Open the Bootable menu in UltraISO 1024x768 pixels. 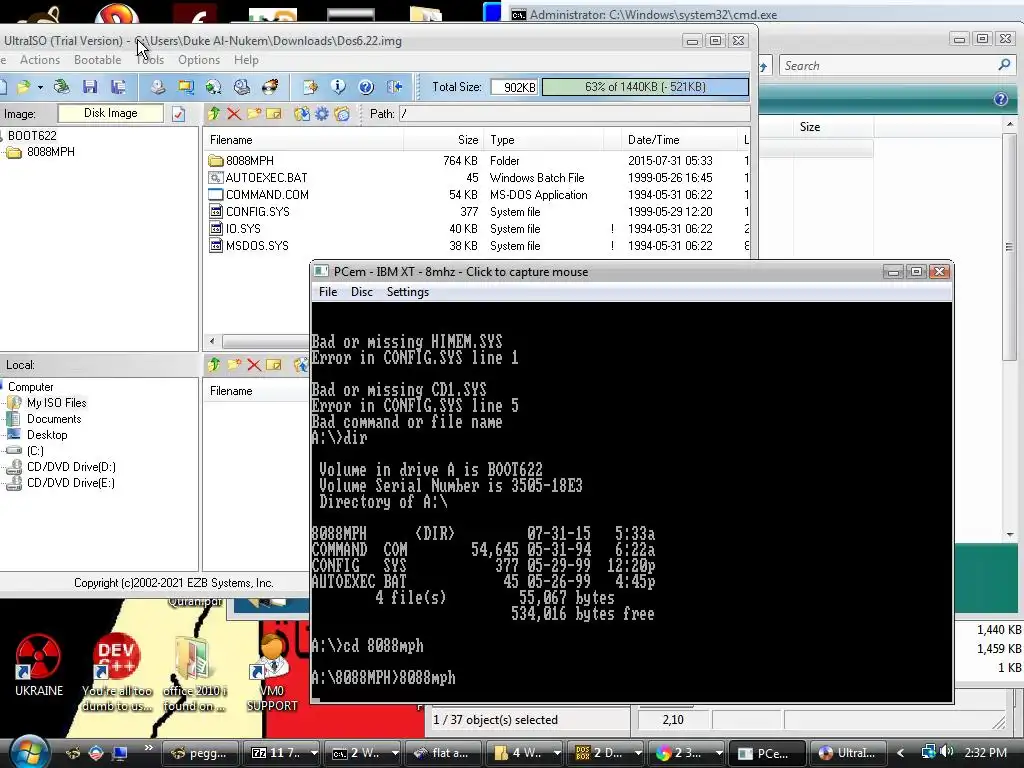pos(97,60)
